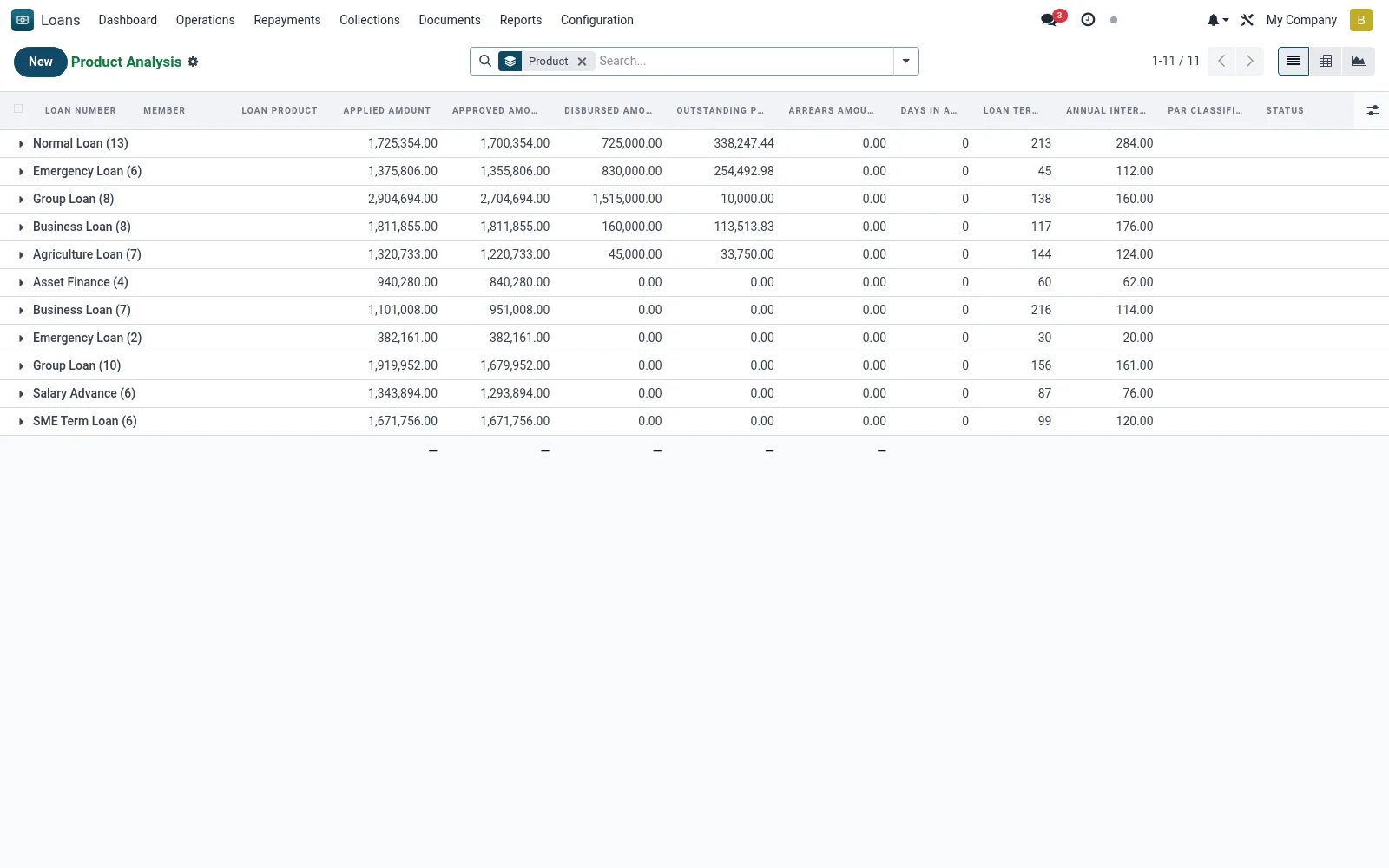Sort by Arrears Amount column
This screenshot has width=1389, height=868.
[x=832, y=110]
